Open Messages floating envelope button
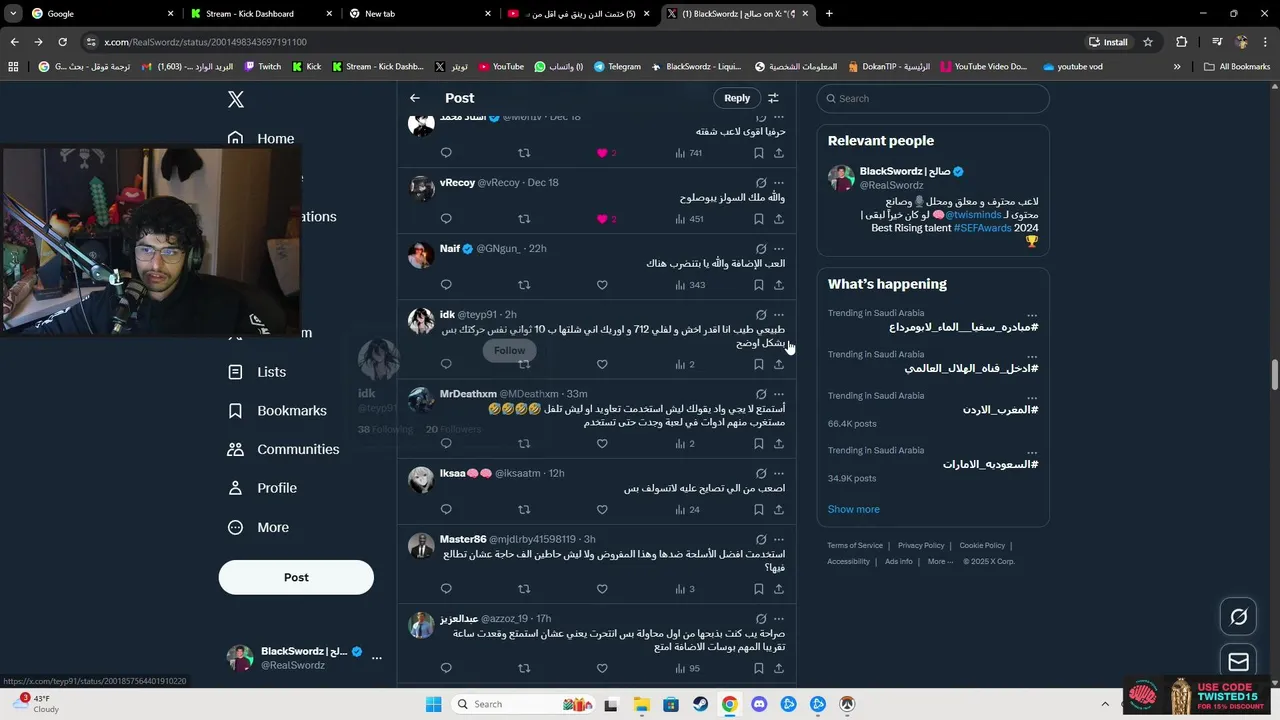Screen dimensions: 1280x720 click(x=1238, y=661)
